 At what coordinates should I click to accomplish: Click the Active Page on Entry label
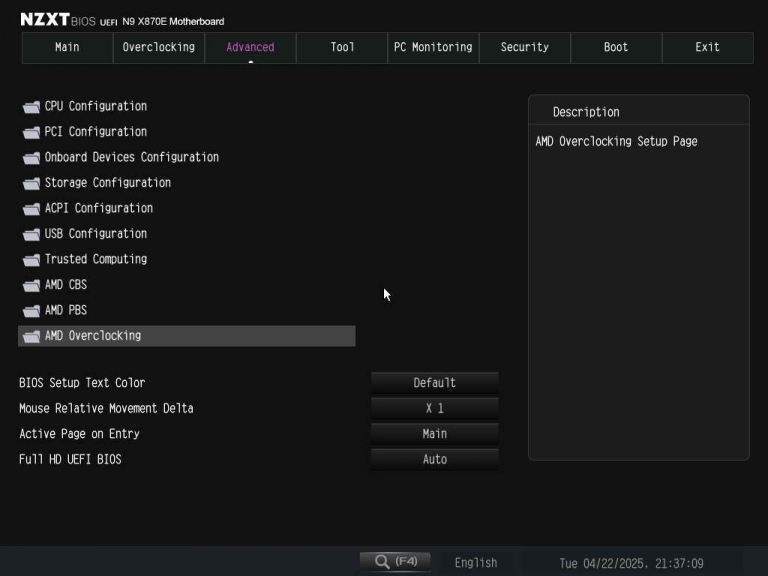(79, 433)
